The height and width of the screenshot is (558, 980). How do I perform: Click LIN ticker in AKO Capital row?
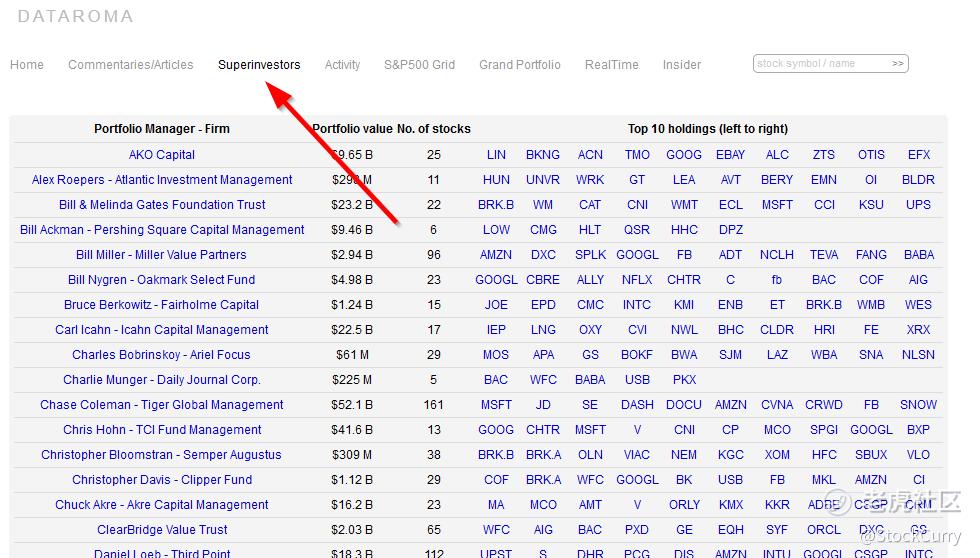496,155
